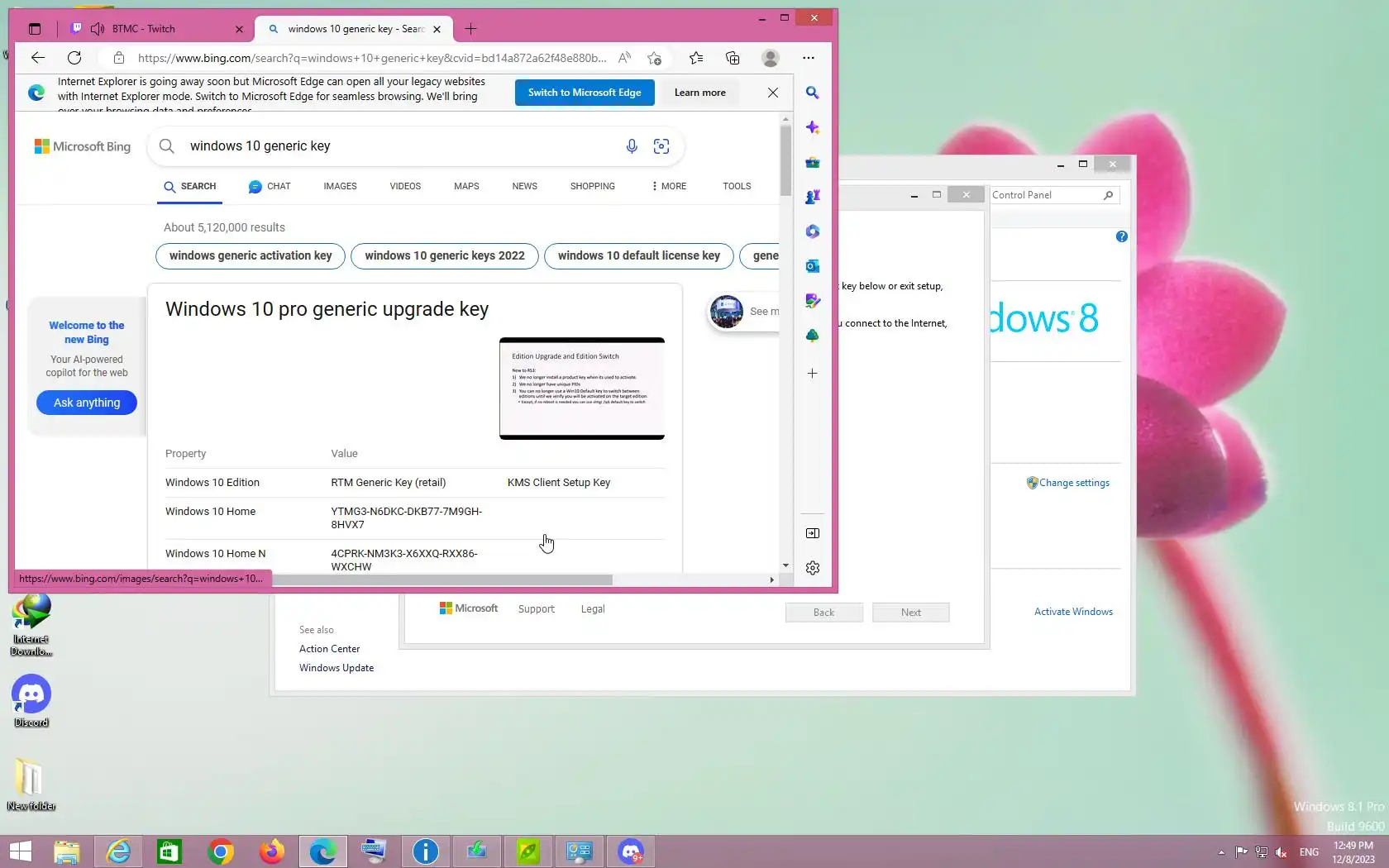Select the MAPS tab on Bing
This screenshot has width=1389, height=868.
pos(466,187)
